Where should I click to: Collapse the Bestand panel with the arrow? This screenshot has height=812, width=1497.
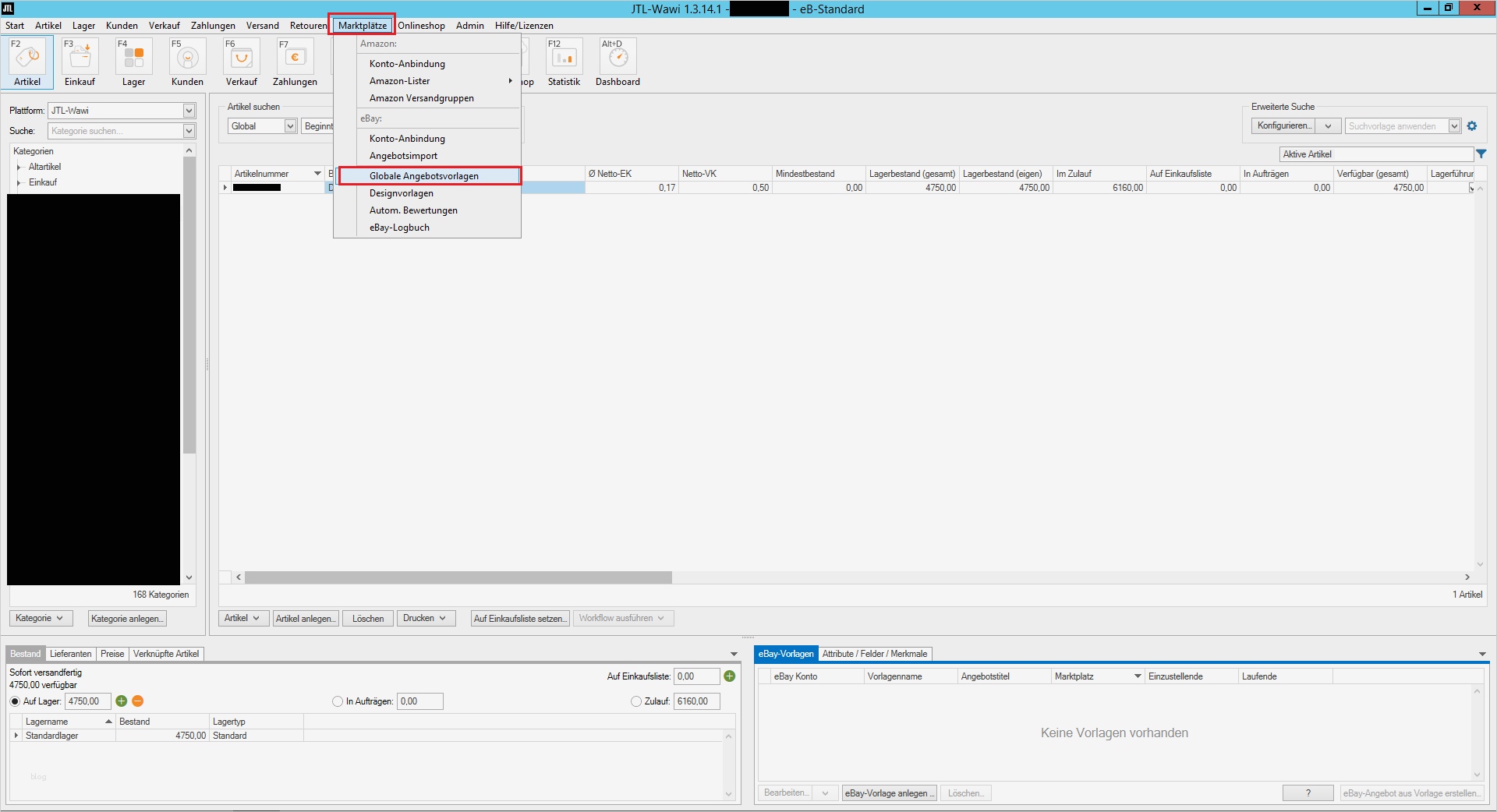click(x=734, y=654)
